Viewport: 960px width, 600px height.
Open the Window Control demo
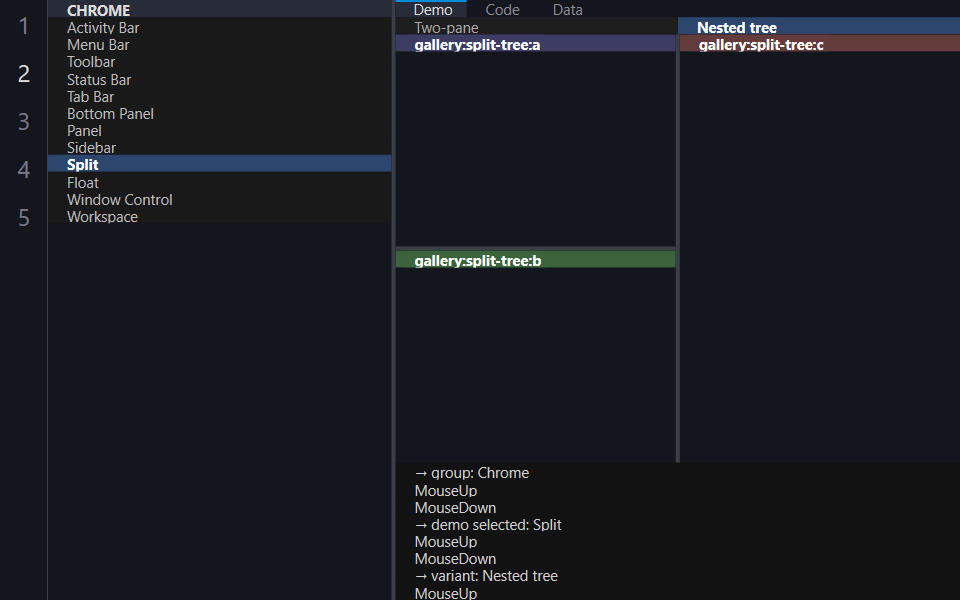pos(219,200)
